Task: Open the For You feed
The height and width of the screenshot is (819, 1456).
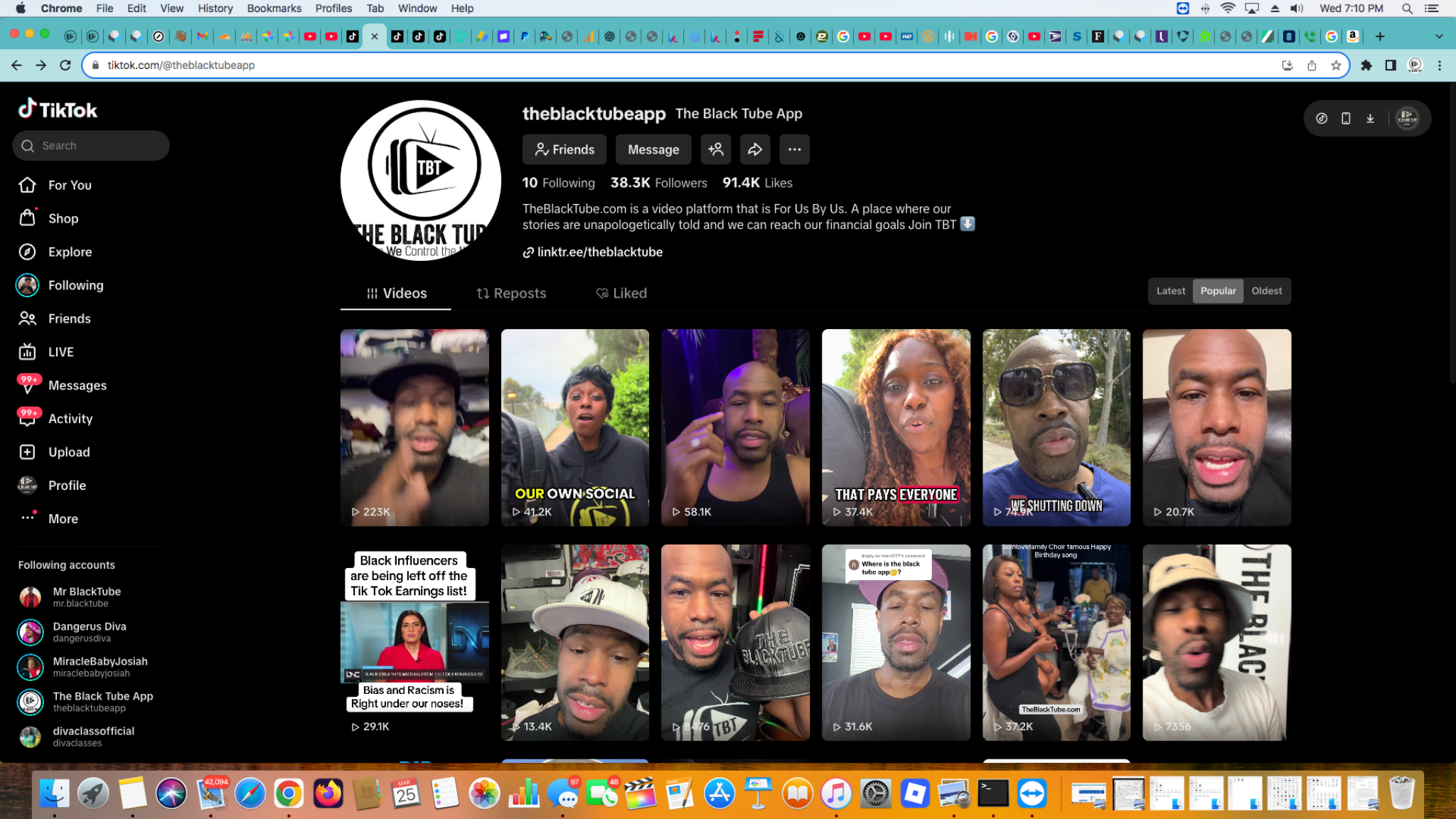Action: coord(69,185)
